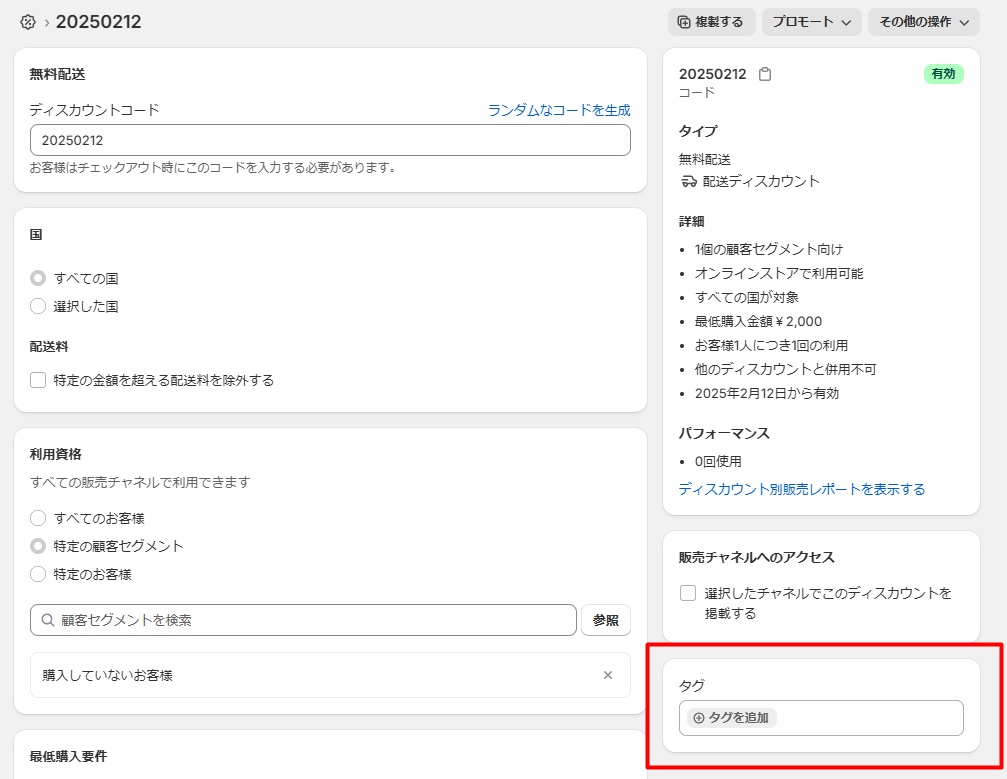
Task: Select the 選択した国 radio button
Action: (x=38, y=306)
